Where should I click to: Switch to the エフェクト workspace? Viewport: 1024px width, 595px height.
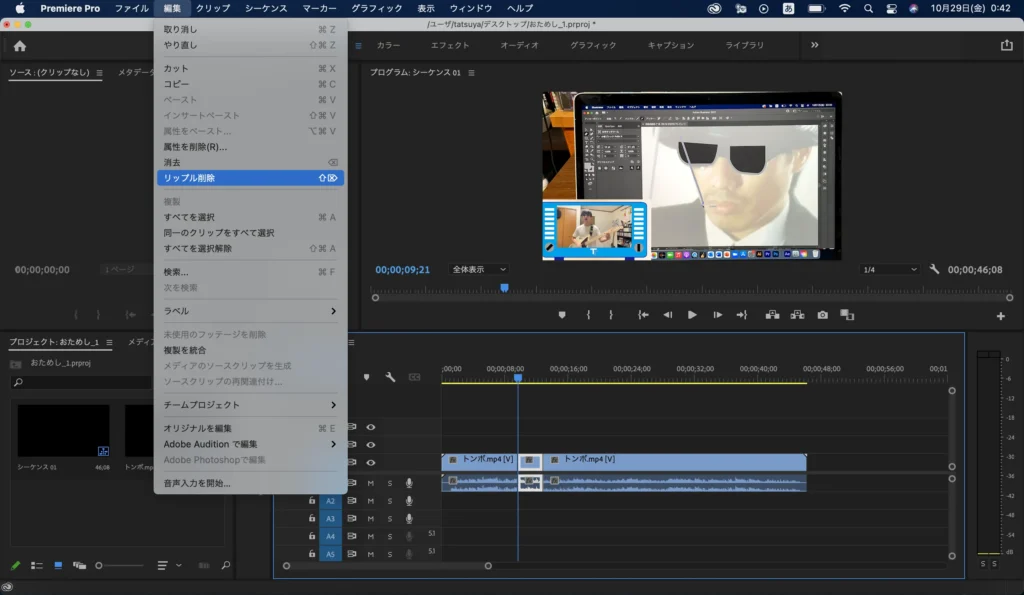pyautogui.click(x=449, y=45)
